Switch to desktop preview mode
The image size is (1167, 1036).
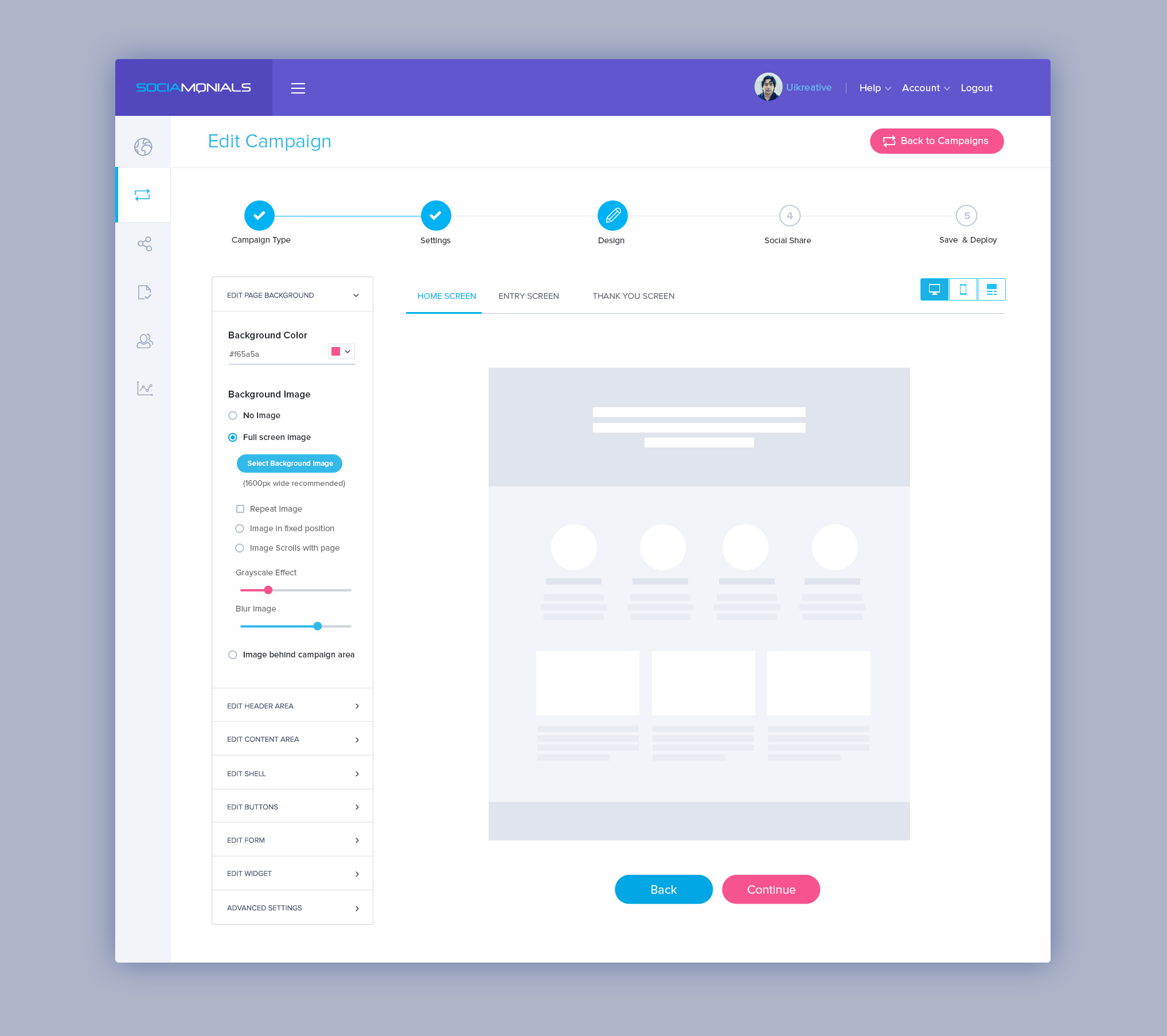pyautogui.click(x=932, y=289)
